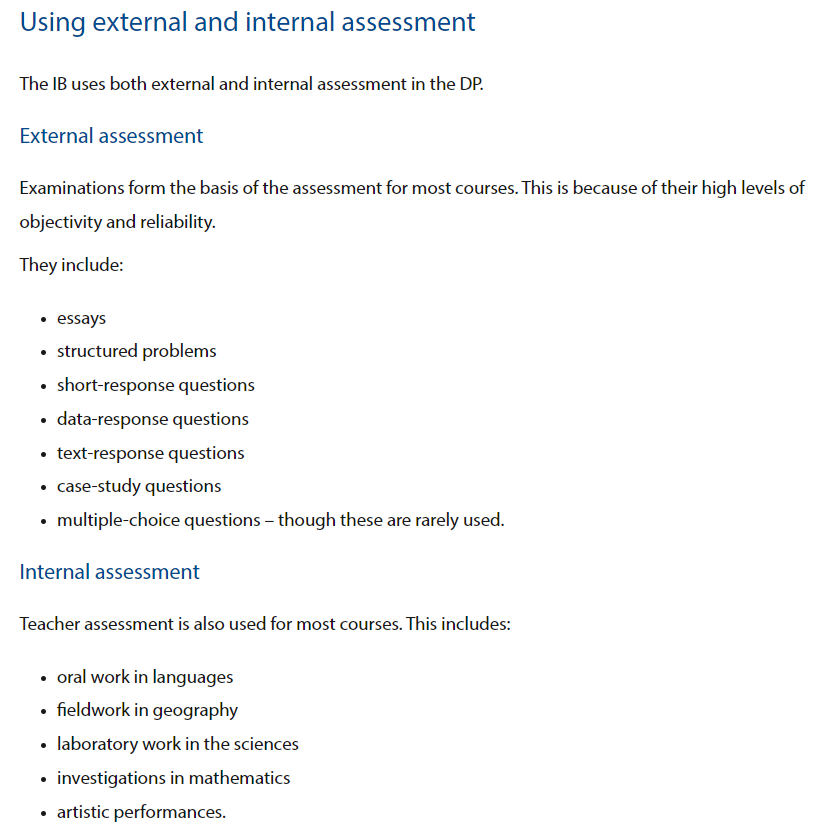The width and height of the screenshot is (826, 825).
Task: Click the 'objectivity and reliability' text line
Action: [117, 222]
